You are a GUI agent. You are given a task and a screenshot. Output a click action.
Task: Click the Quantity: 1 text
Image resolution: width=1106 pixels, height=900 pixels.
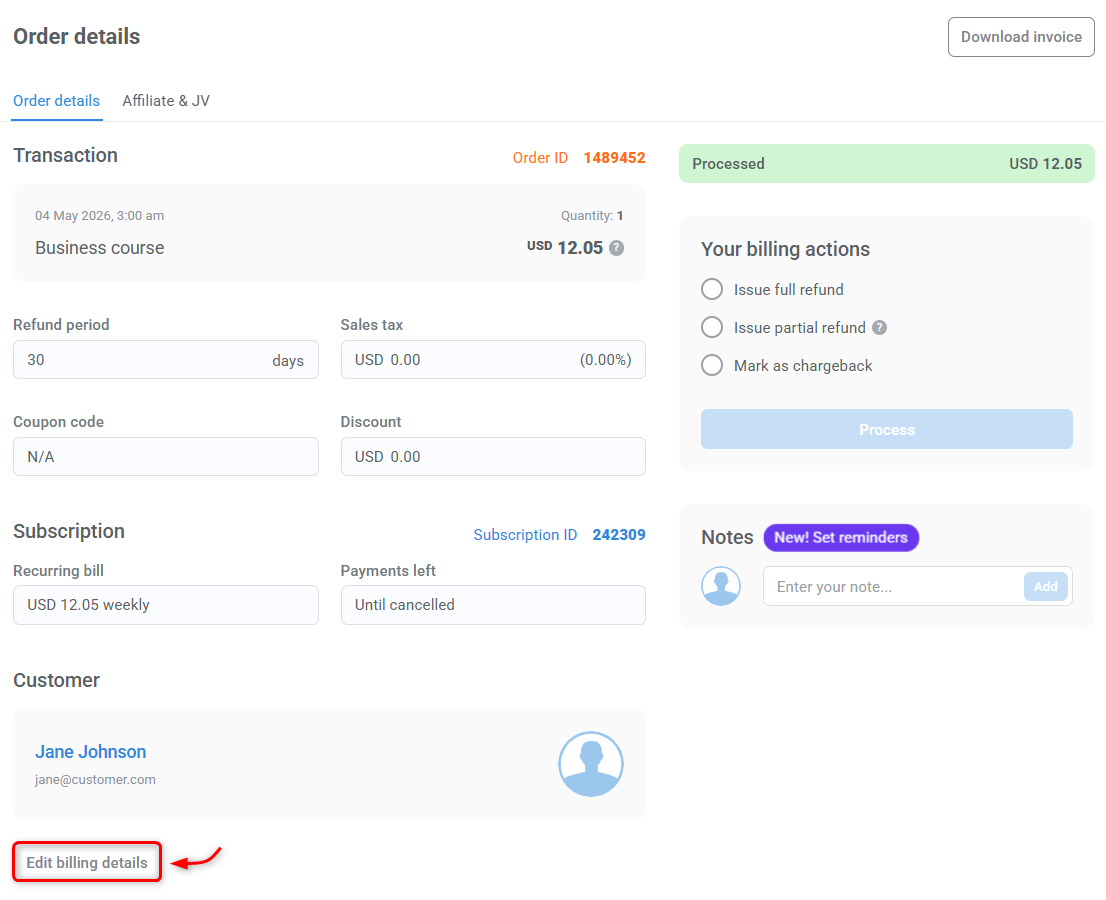(592, 216)
